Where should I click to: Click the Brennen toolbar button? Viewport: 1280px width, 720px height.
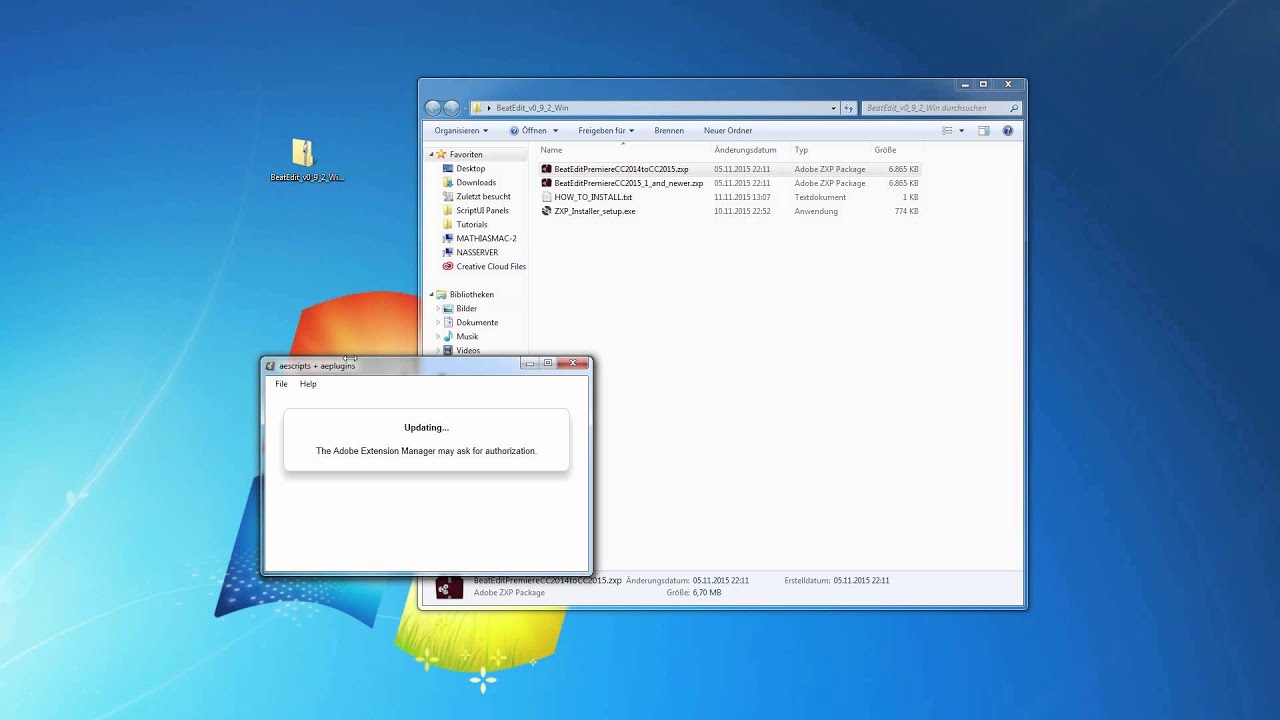669,131
